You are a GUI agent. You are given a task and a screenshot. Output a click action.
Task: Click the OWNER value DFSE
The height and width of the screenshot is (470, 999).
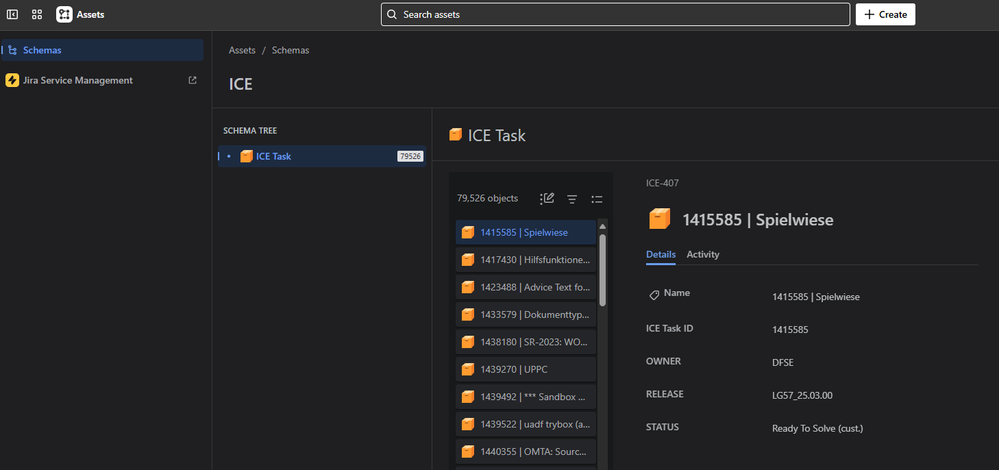click(x=782, y=362)
